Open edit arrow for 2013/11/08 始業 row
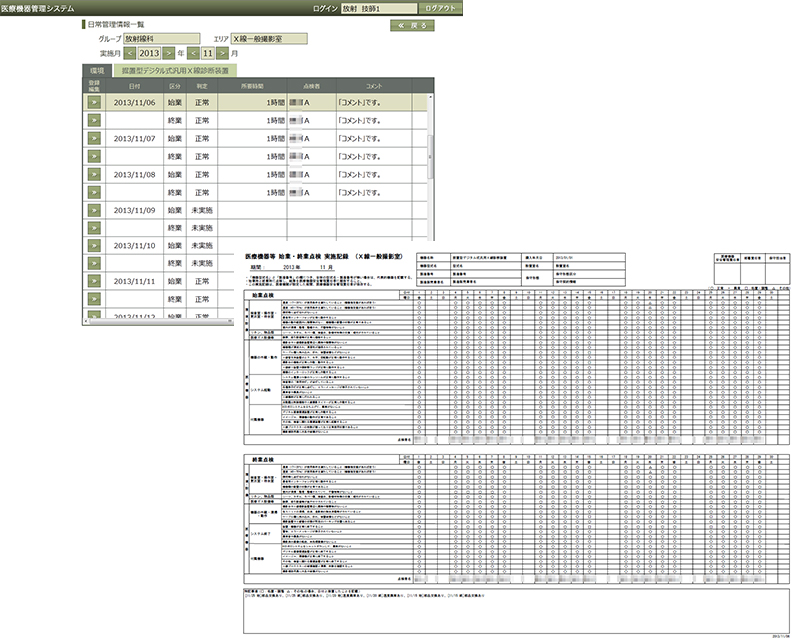This screenshot has width=800, height=639. click(94, 175)
